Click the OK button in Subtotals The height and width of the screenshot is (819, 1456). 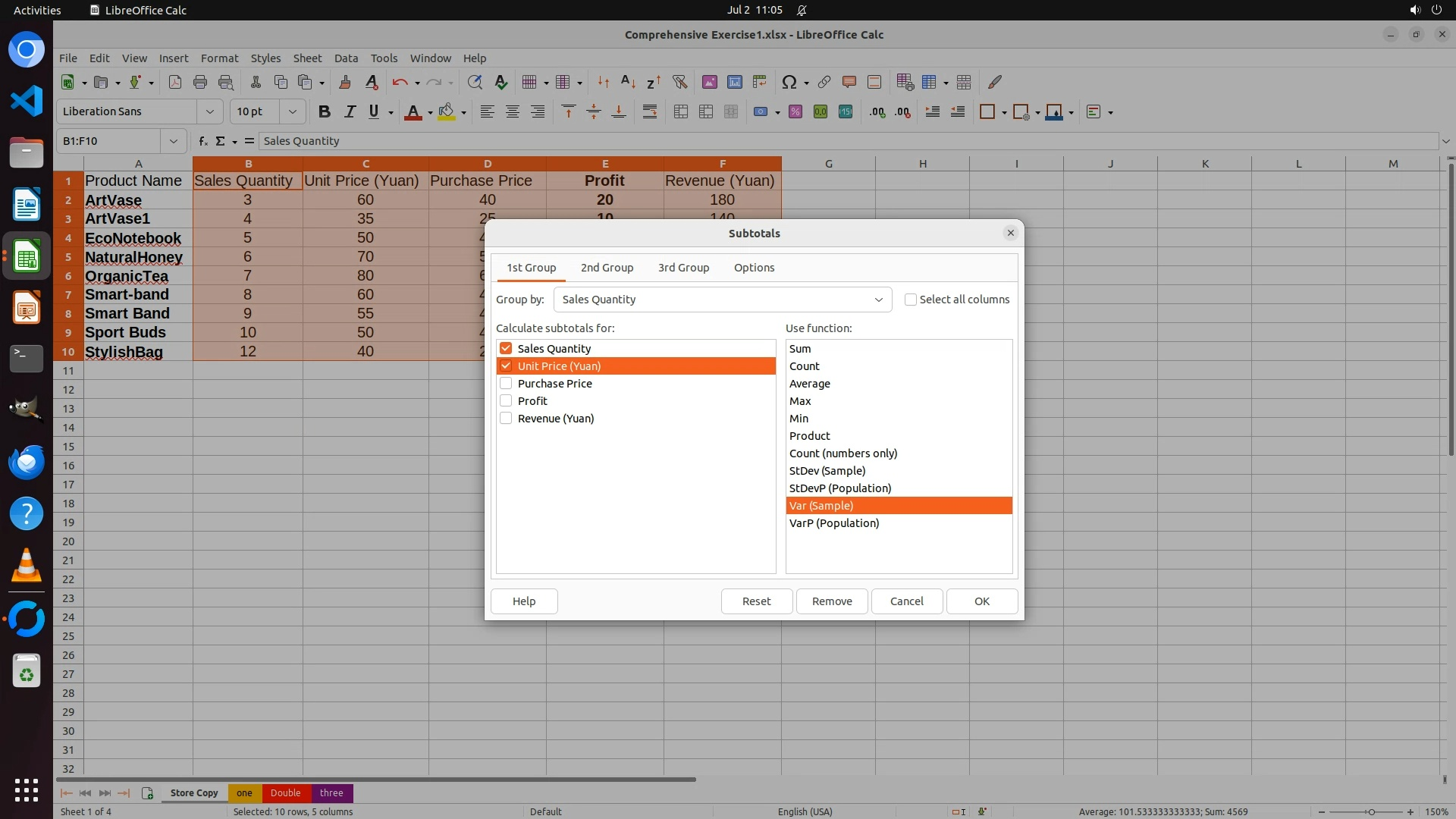(x=981, y=601)
